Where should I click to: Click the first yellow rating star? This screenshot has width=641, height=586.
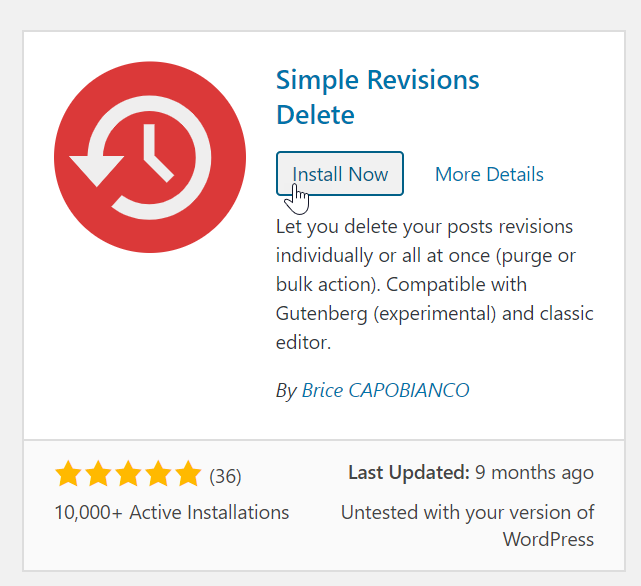(68, 474)
